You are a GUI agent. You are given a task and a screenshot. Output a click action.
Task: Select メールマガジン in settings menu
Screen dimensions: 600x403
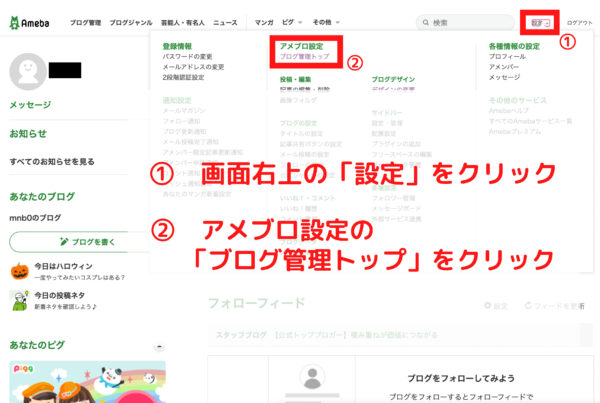pyautogui.click(x=184, y=111)
